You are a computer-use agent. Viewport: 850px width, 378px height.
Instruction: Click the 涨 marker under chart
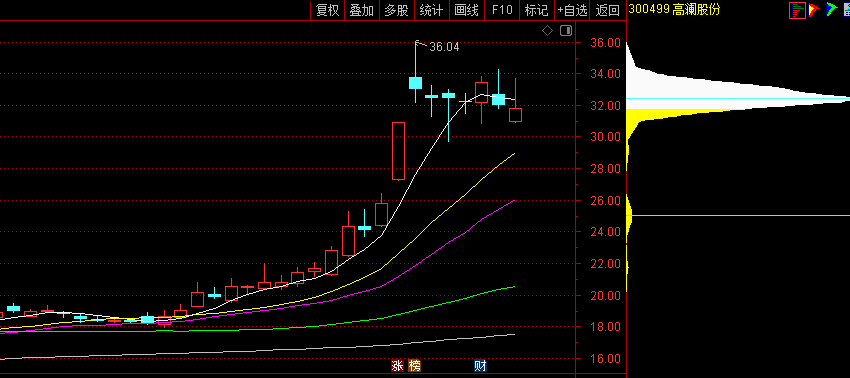click(397, 366)
